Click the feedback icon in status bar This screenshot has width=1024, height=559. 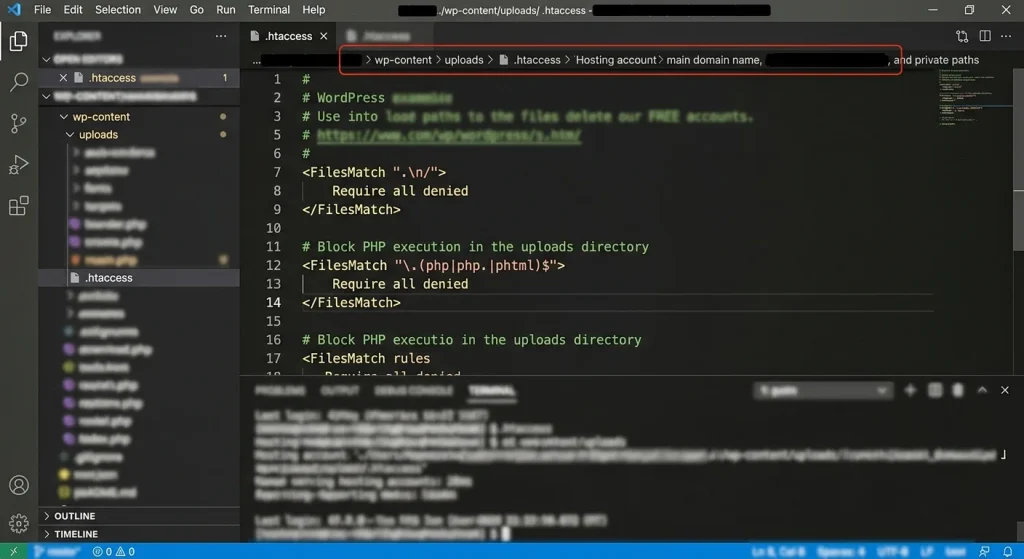coord(984,551)
